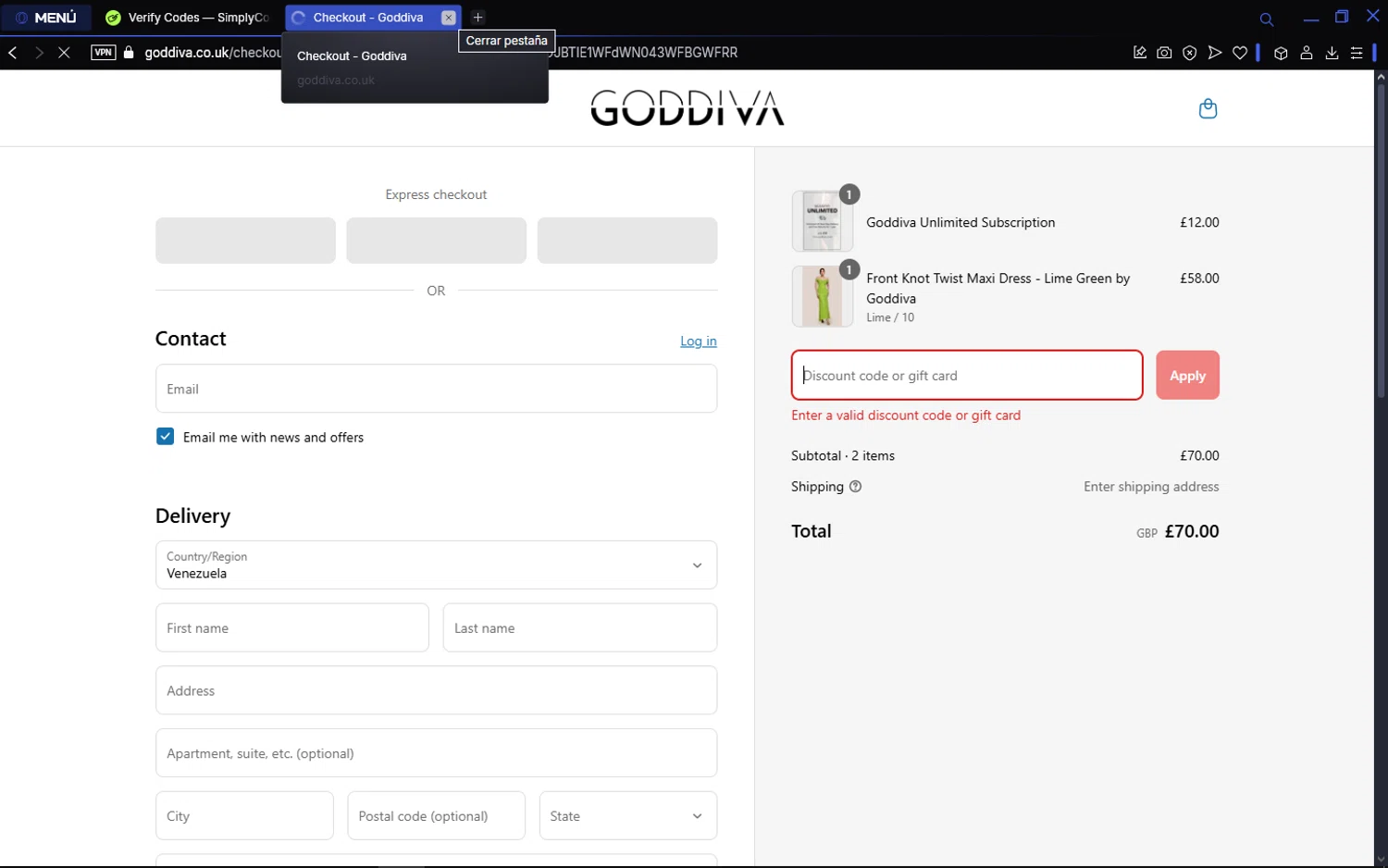Click the page vertical scrollbar
The width and height of the screenshot is (1388, 868).
click(1381, 241)
